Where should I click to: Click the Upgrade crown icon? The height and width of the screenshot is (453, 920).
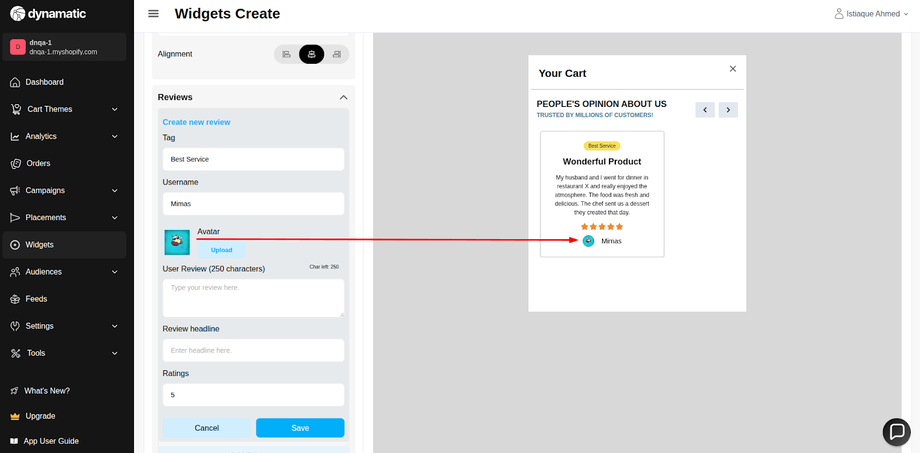click(15, 416)
